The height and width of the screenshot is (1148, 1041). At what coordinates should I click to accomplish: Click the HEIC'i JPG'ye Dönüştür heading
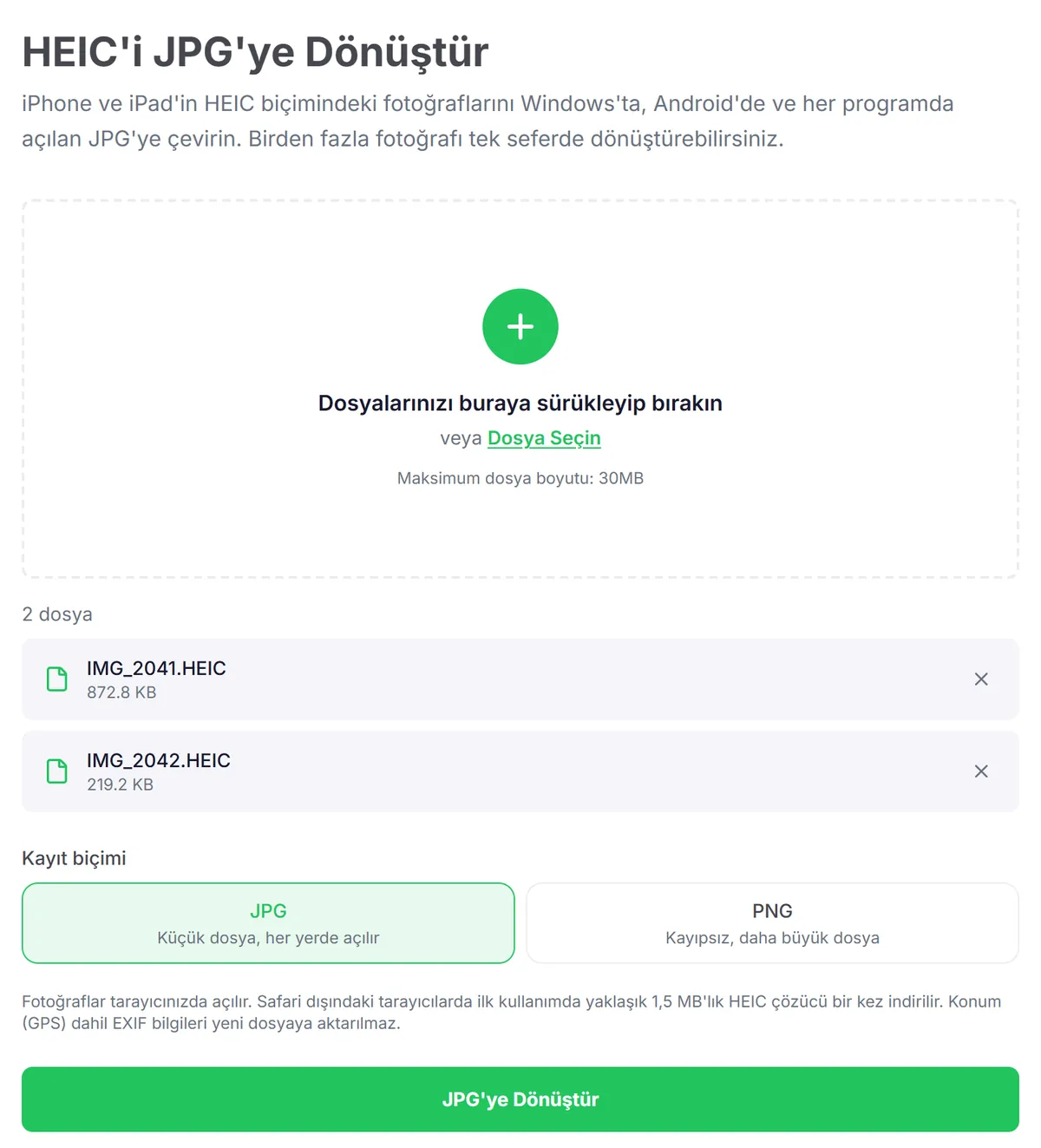coord(255,52)
